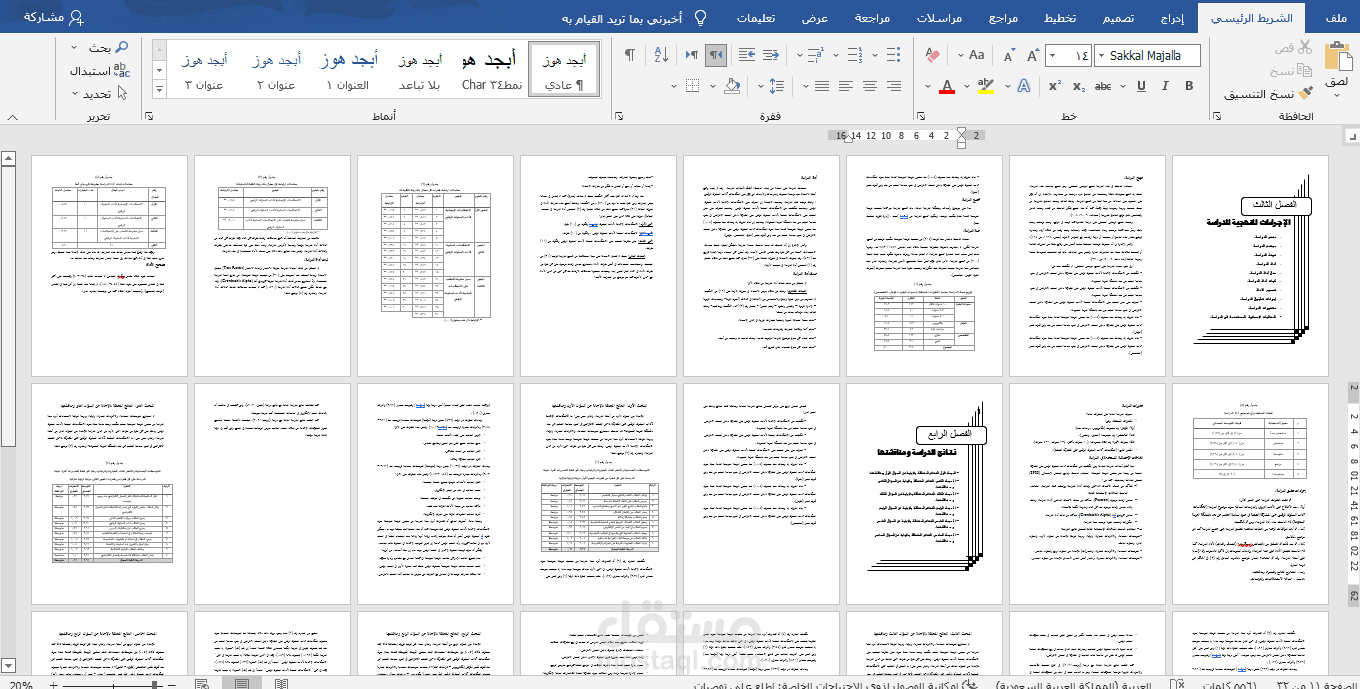Switch to References (مراجع) tab

[1003, 18]
